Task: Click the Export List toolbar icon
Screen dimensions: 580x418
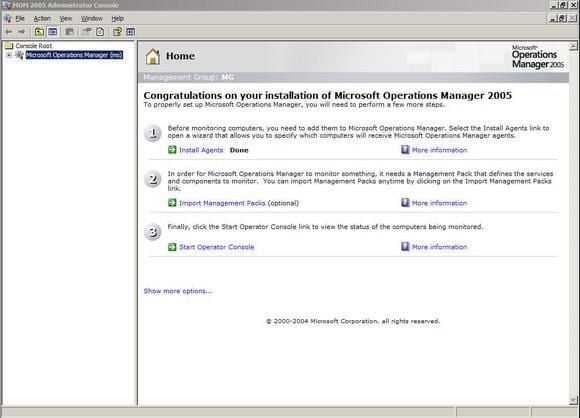Action: [x=87, y=32]
